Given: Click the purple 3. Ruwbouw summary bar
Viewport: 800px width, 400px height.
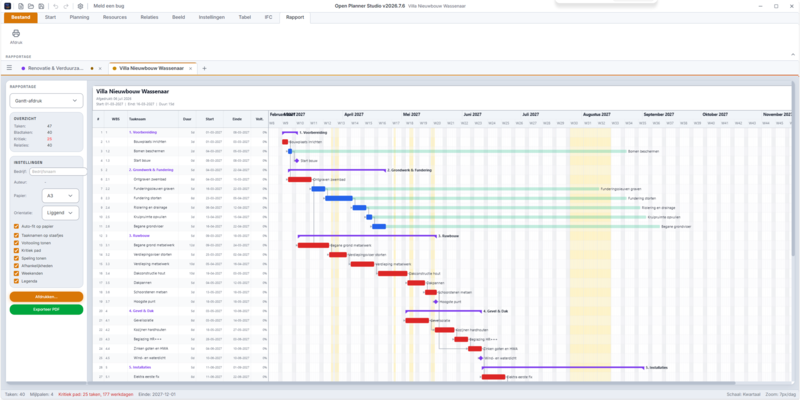Looking at the screenshot, I should pyautogui.click(x=367, y=236).
